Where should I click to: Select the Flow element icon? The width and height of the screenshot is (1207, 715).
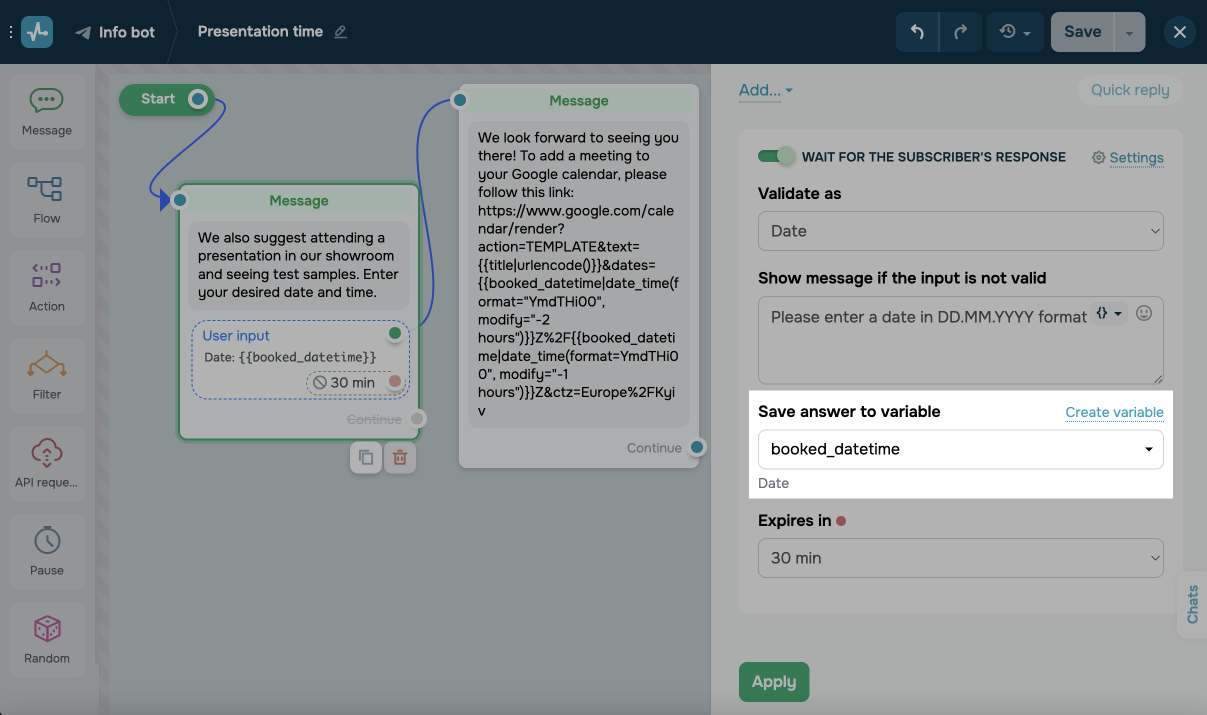tap(47, 199)
